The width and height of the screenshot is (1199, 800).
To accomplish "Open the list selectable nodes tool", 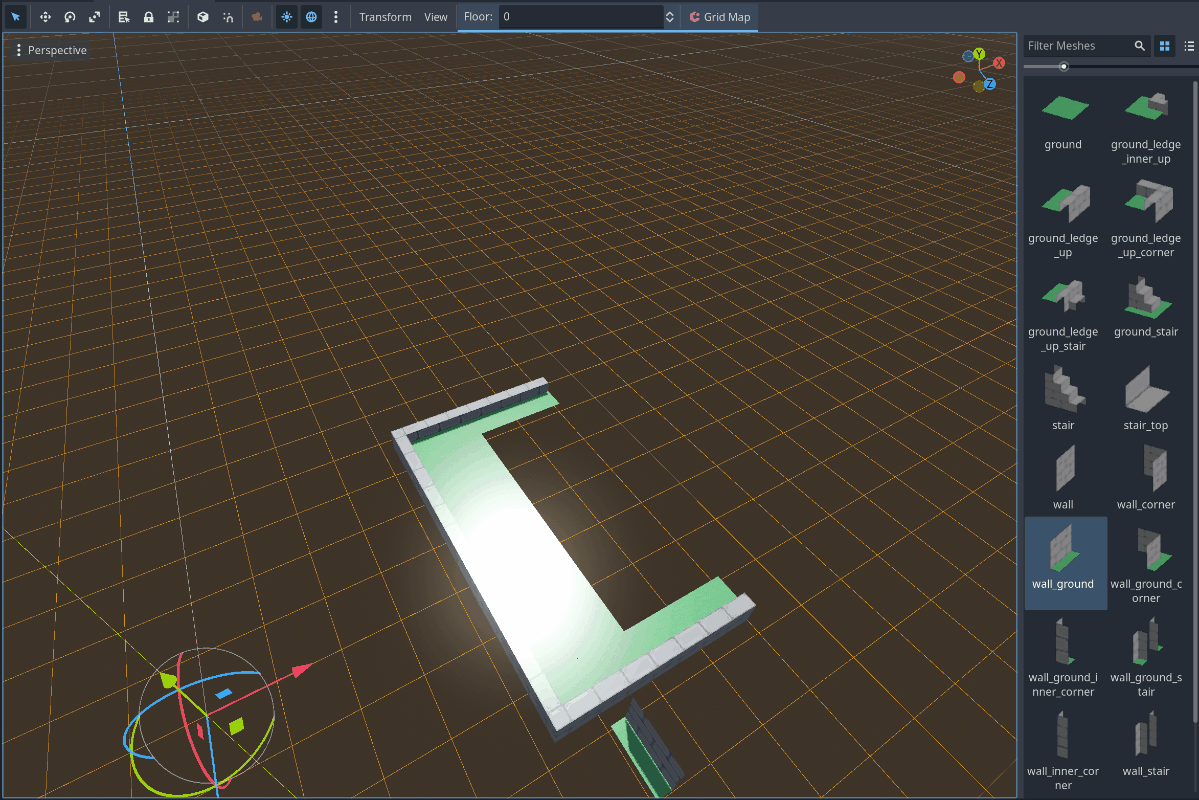I will pos(124,17).
